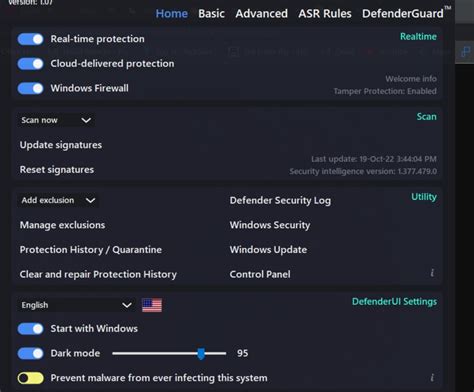Click the Scan section label
Viewport: 474px width, 392px height.
[426, 116]
